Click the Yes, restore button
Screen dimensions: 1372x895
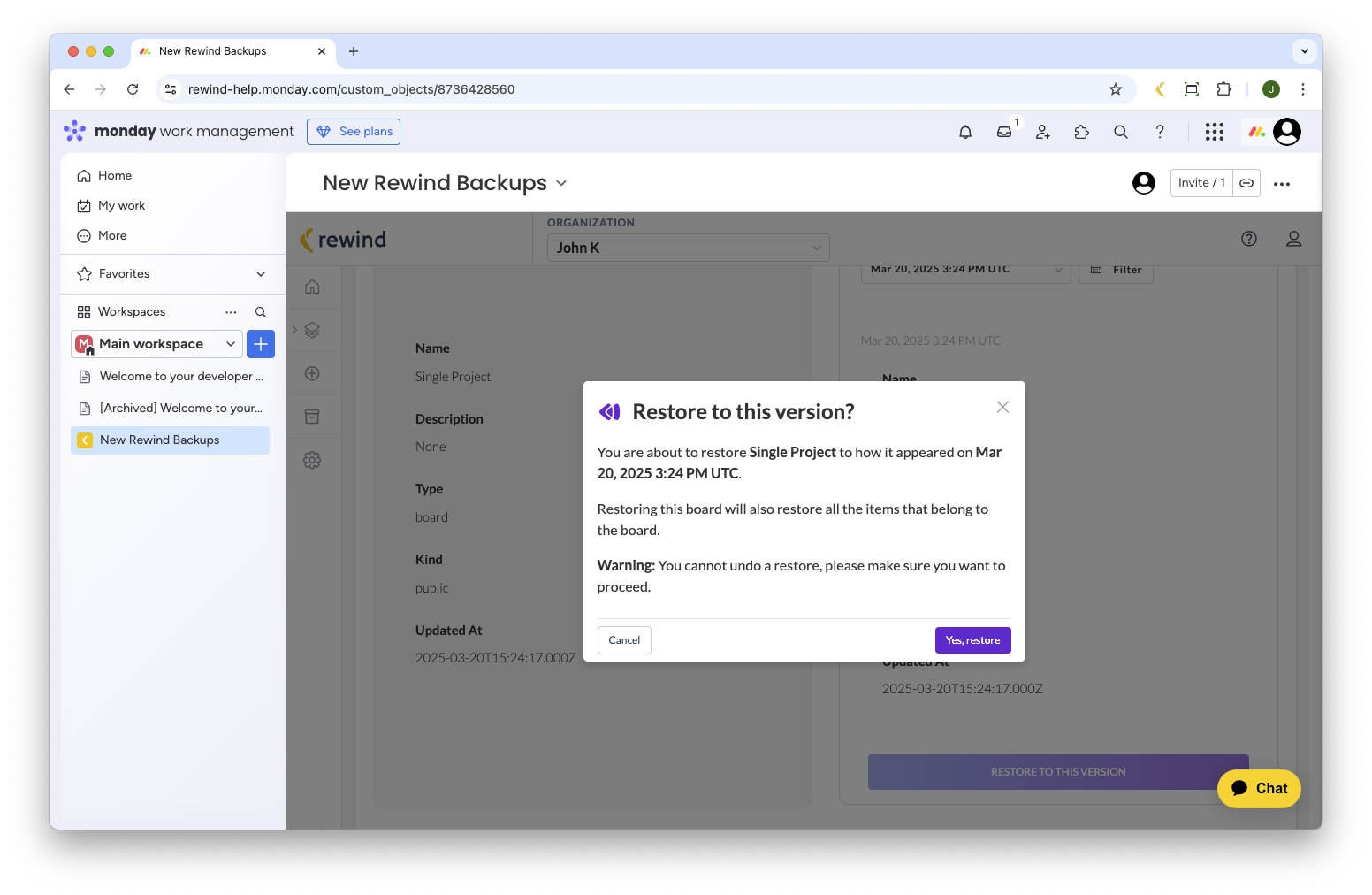pyautogui.click(x=972, y=640)
